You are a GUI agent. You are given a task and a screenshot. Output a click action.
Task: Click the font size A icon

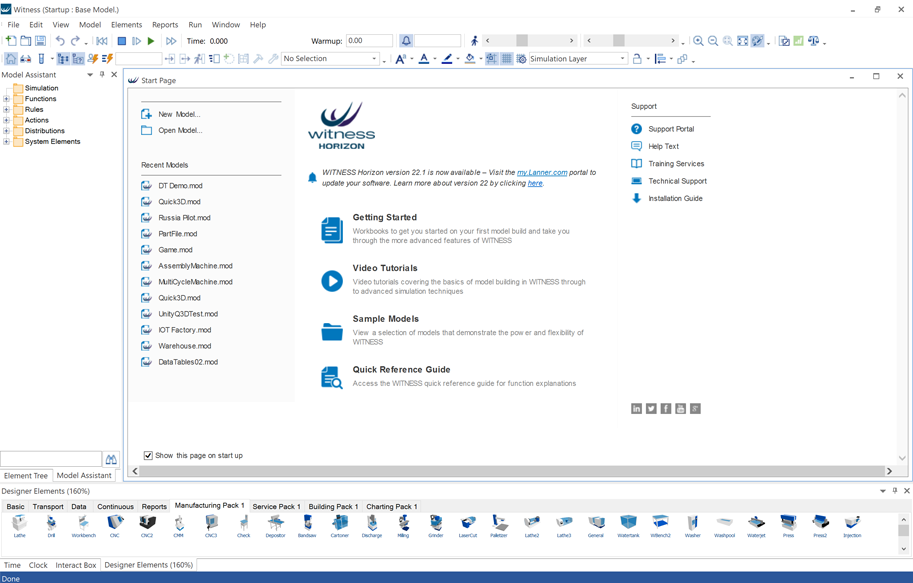pyautogui.click(x=400, y=58)
